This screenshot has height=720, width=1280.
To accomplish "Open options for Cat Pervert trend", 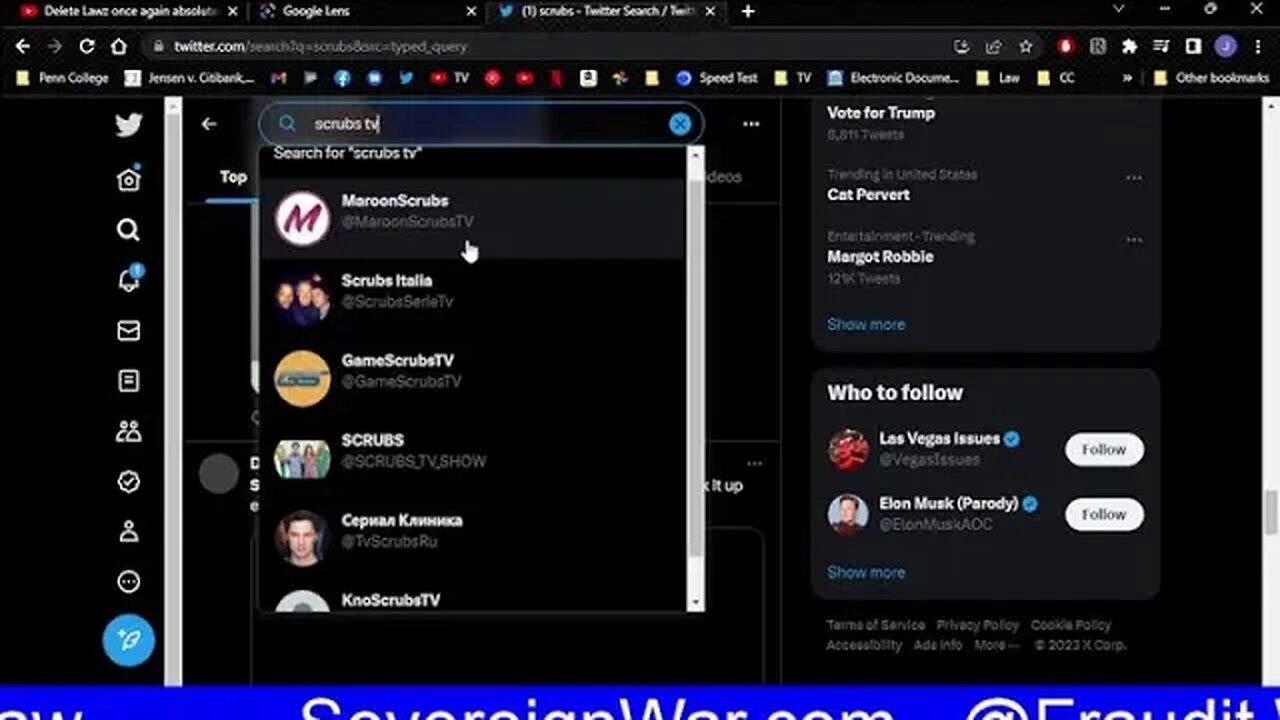I will click(1134, 178).
